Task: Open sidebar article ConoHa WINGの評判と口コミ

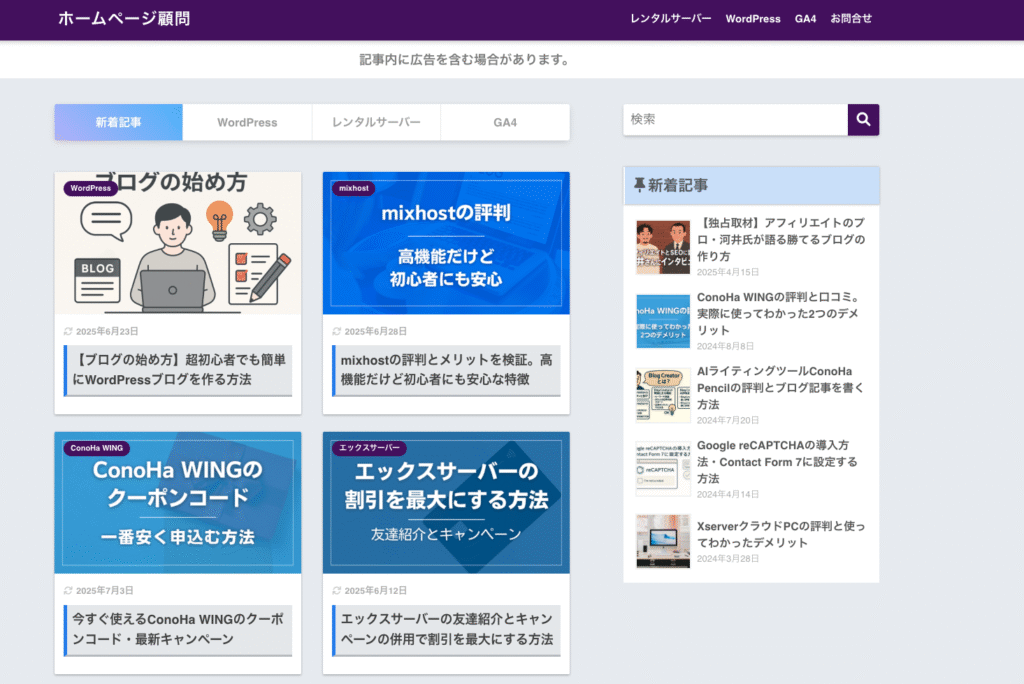Action: [x=778, y=314]
